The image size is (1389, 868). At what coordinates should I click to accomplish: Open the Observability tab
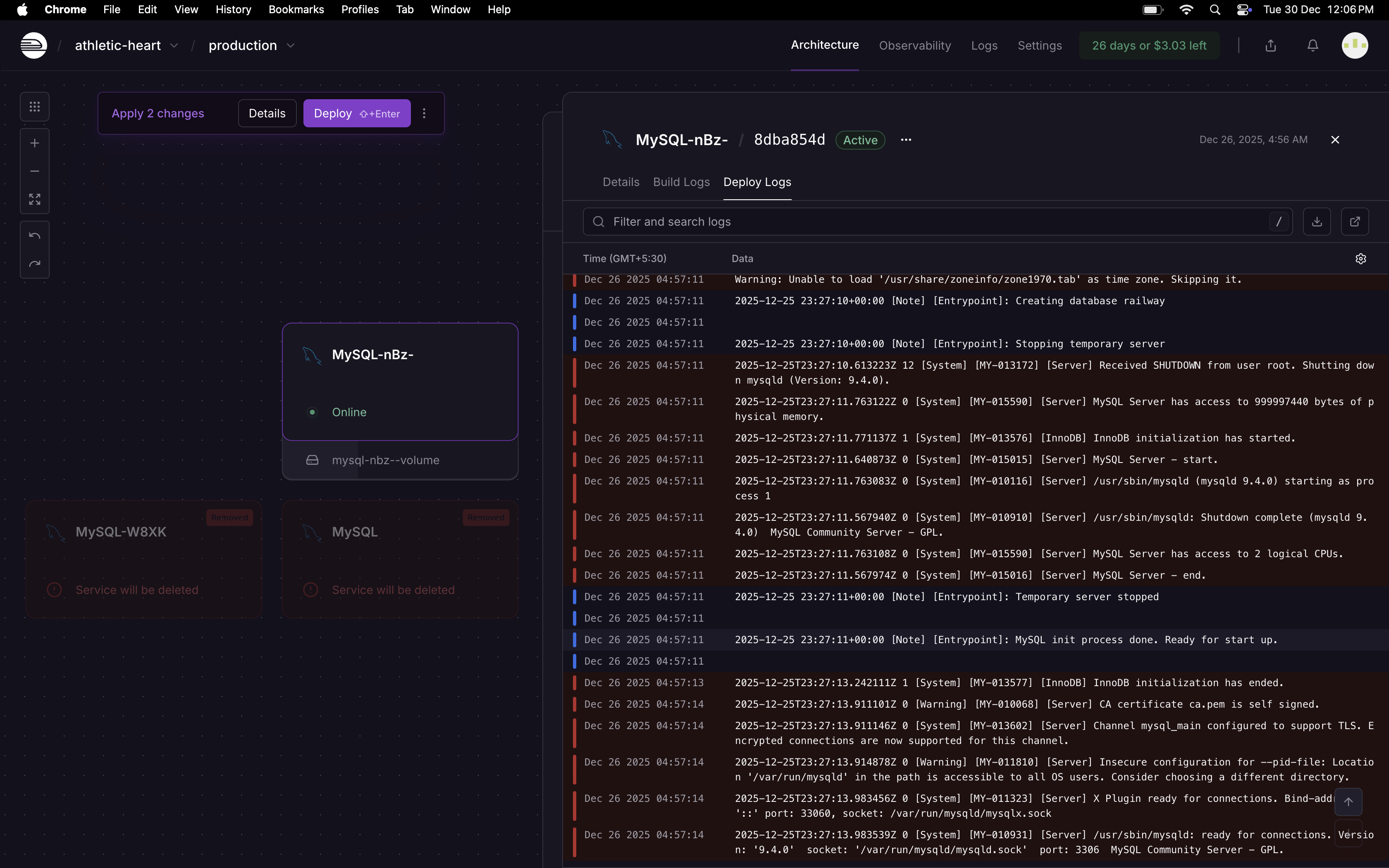click(914, 45)
